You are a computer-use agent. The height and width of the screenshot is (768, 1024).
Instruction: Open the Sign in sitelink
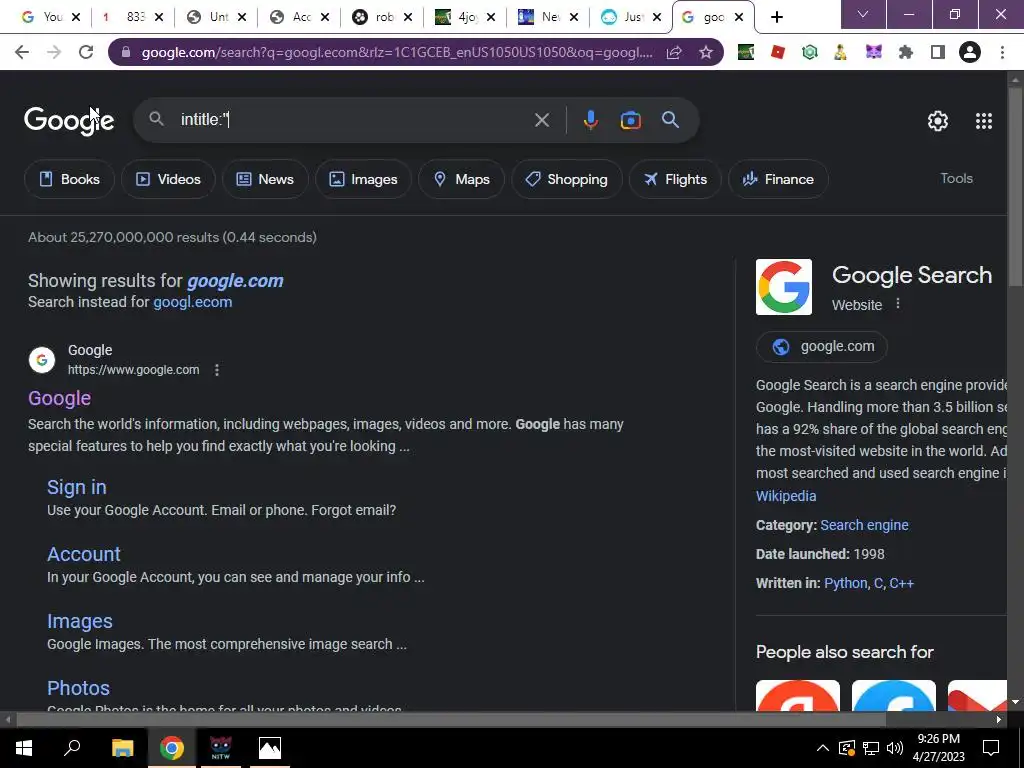[76, 487]
